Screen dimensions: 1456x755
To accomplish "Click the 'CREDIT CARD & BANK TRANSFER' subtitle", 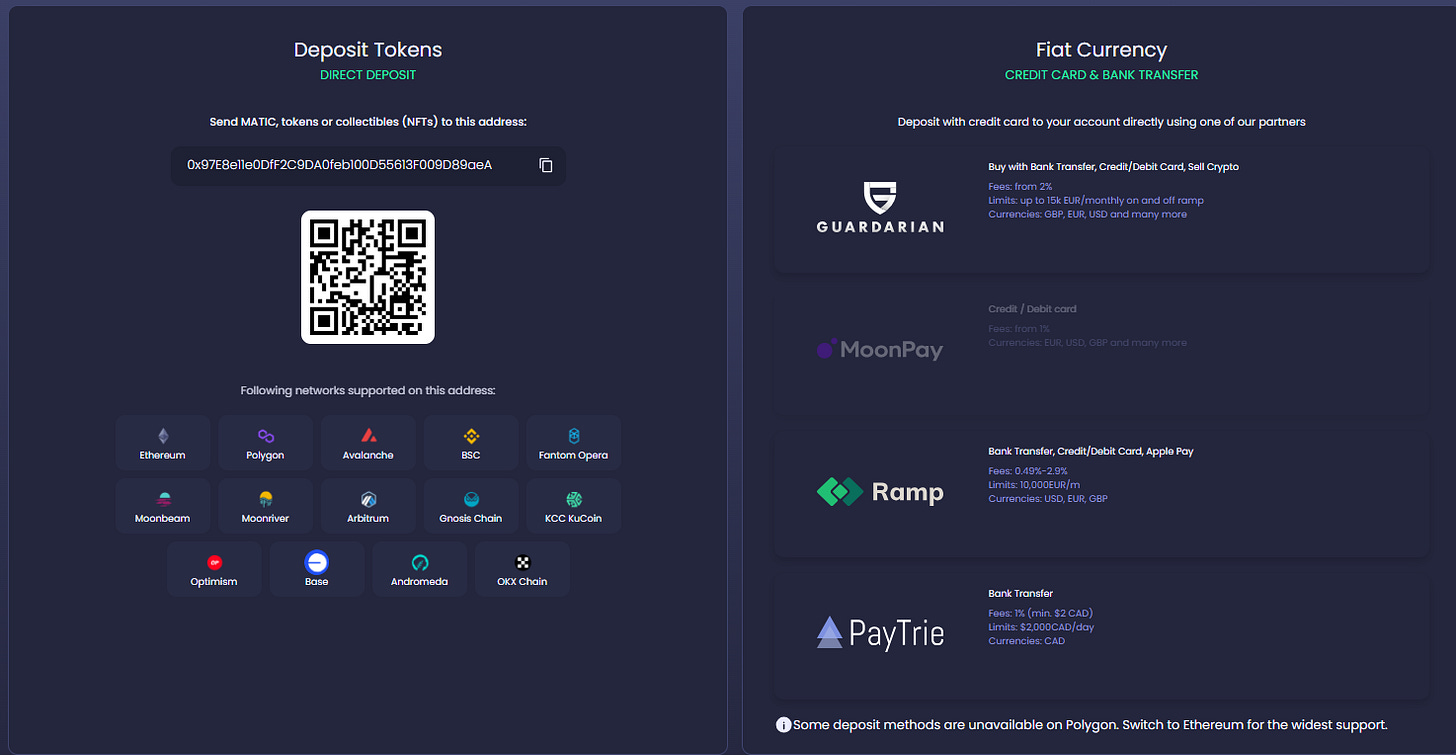I will coord(1101,75).
